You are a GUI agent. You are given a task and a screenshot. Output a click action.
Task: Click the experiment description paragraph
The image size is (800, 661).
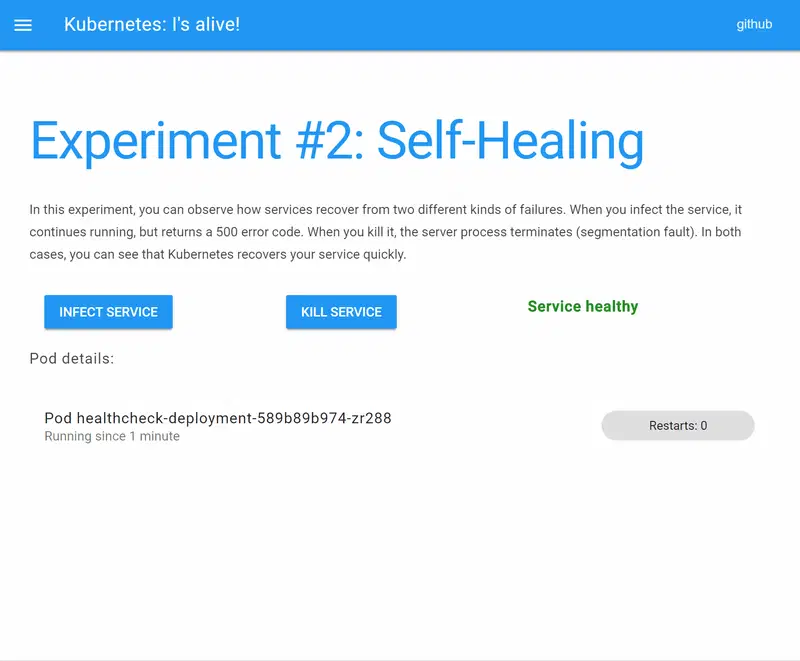pos(386,232)
